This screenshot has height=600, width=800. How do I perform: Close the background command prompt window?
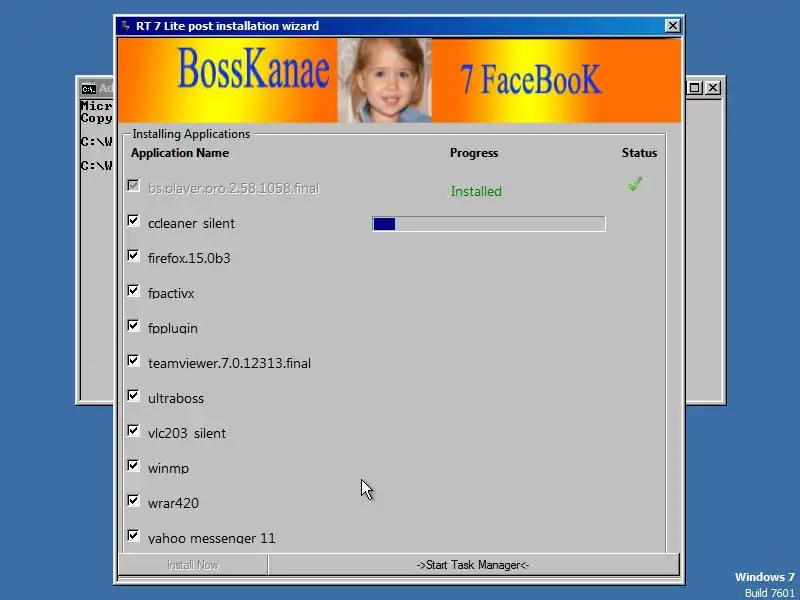[713, 88]
